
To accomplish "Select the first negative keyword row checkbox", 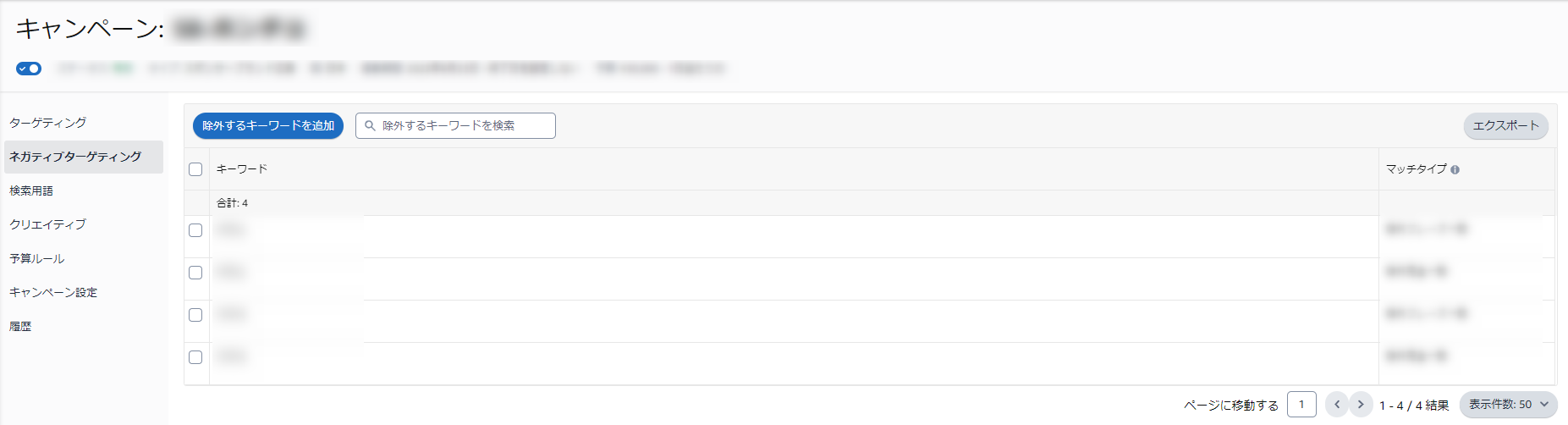I will (x=195, y=230).
